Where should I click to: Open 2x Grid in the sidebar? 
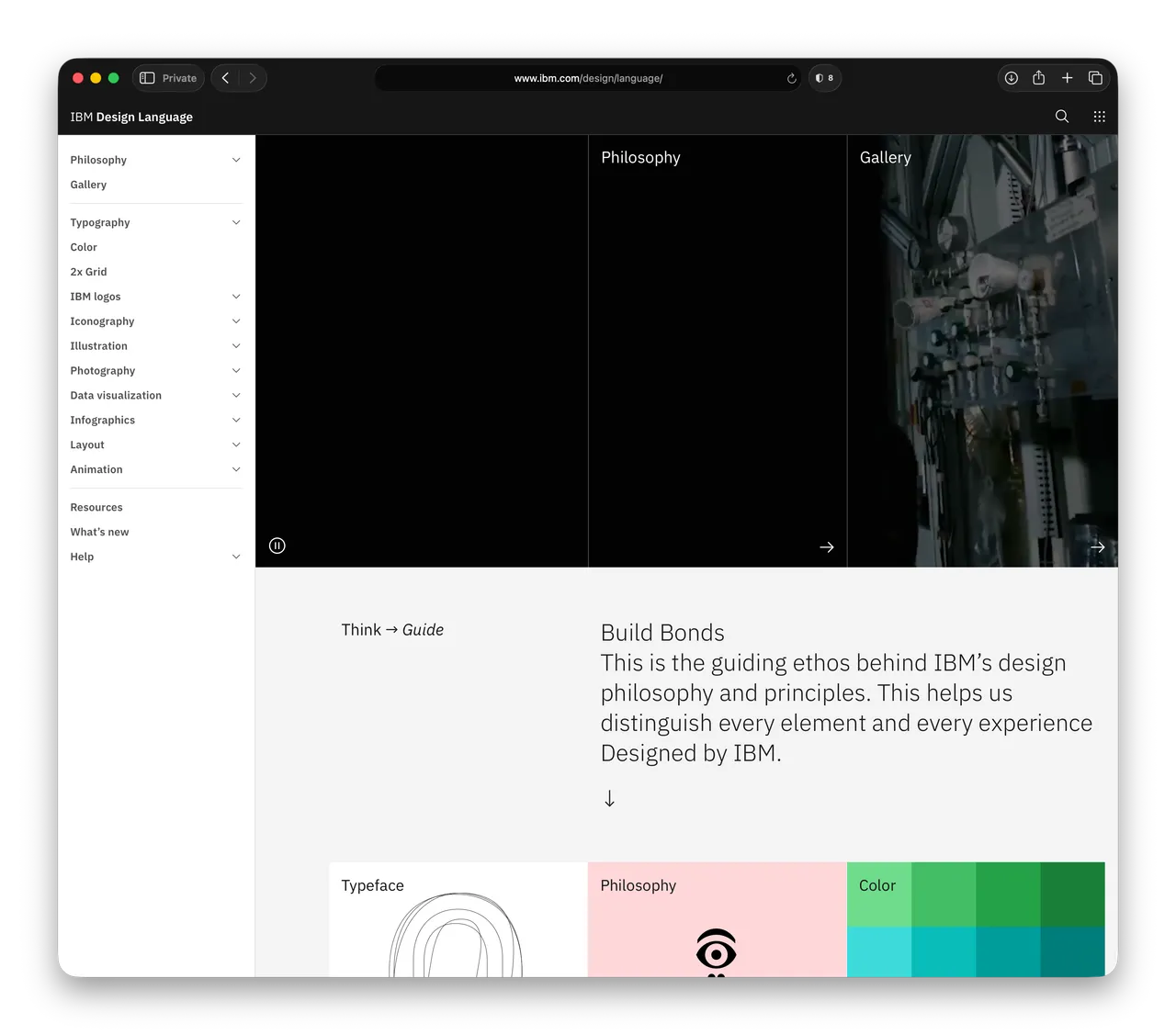[x=88, y=272]
